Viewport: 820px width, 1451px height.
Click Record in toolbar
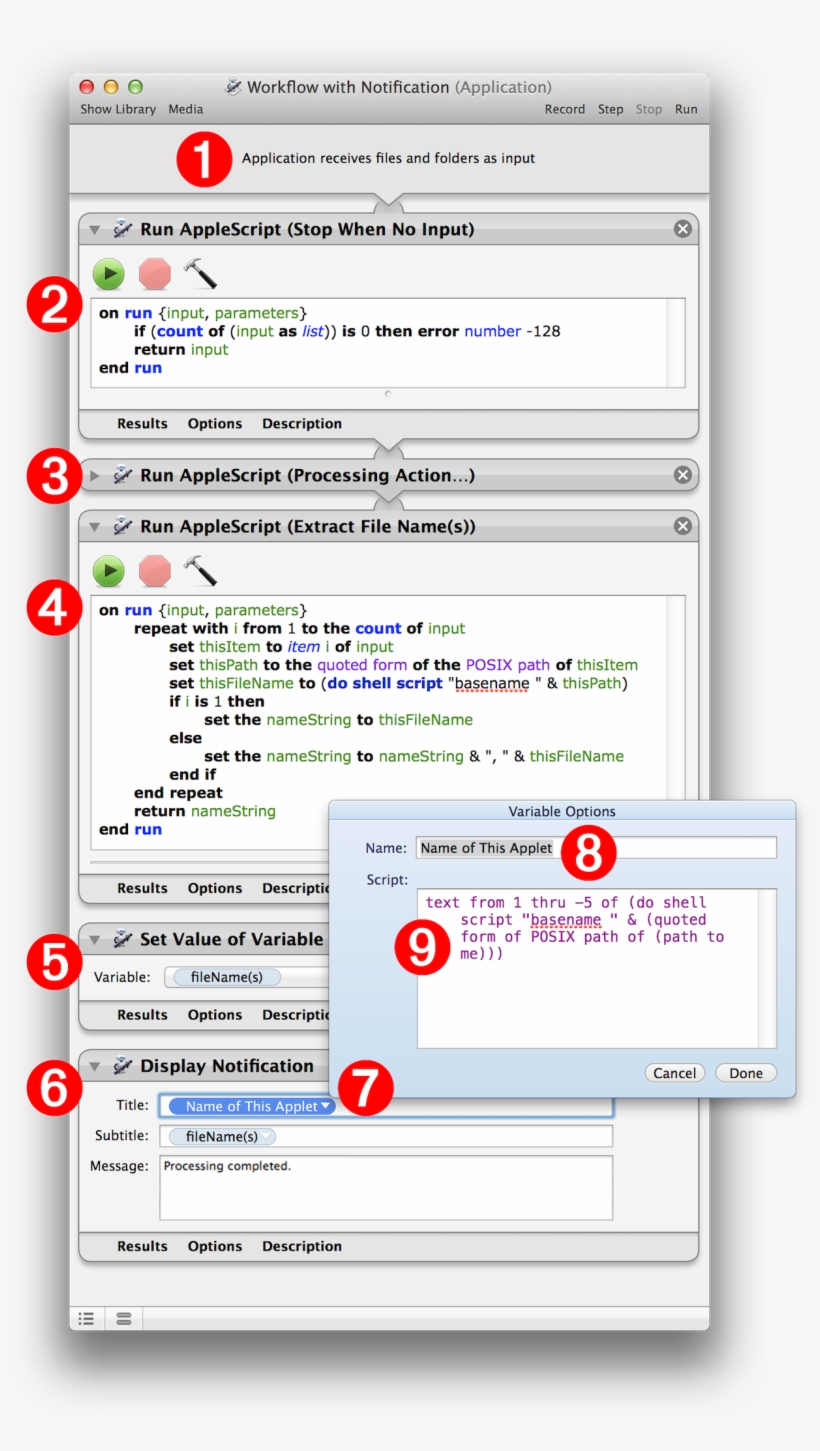(565, 109)
